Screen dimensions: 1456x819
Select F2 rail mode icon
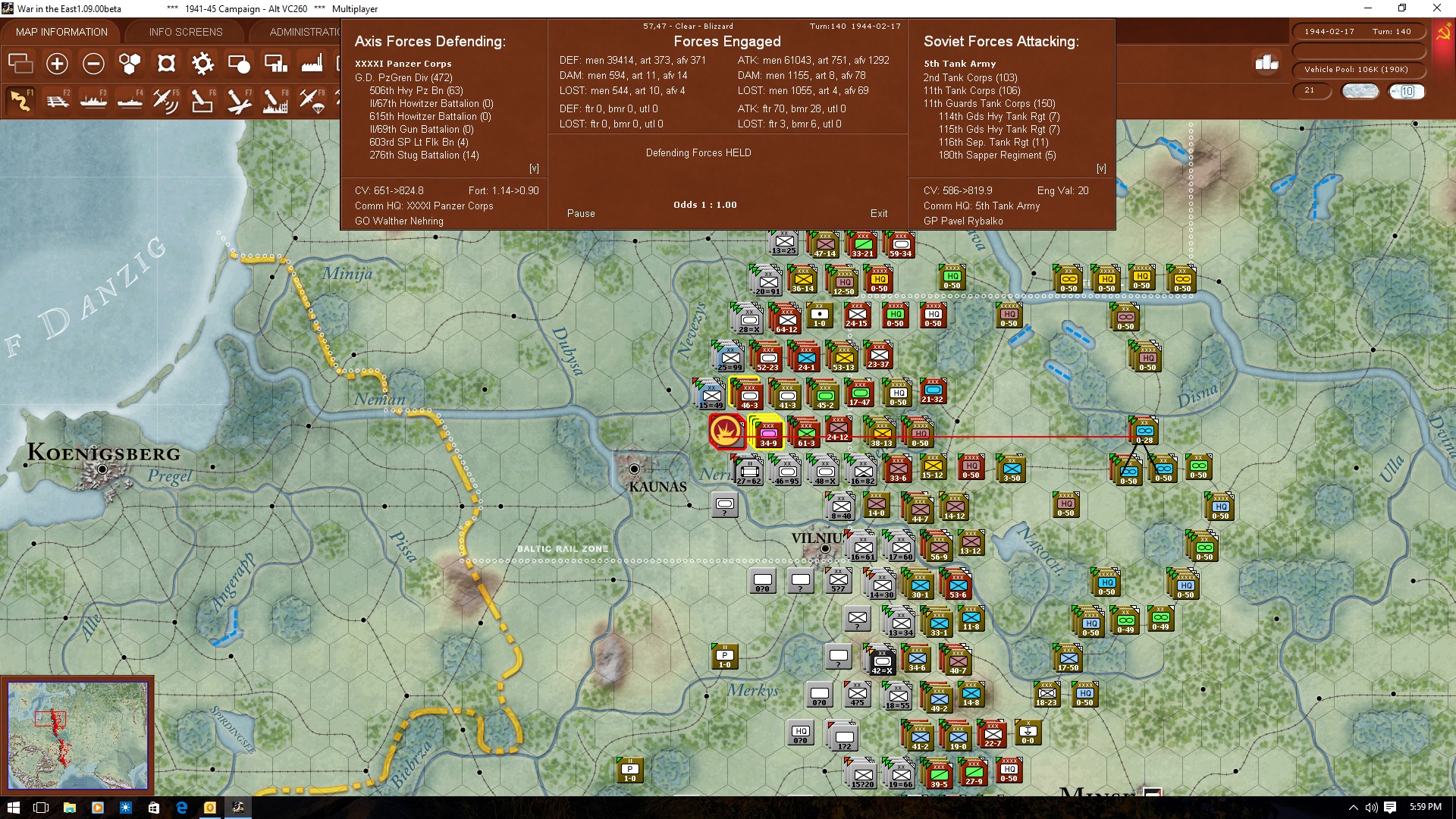tap(57, 100)
